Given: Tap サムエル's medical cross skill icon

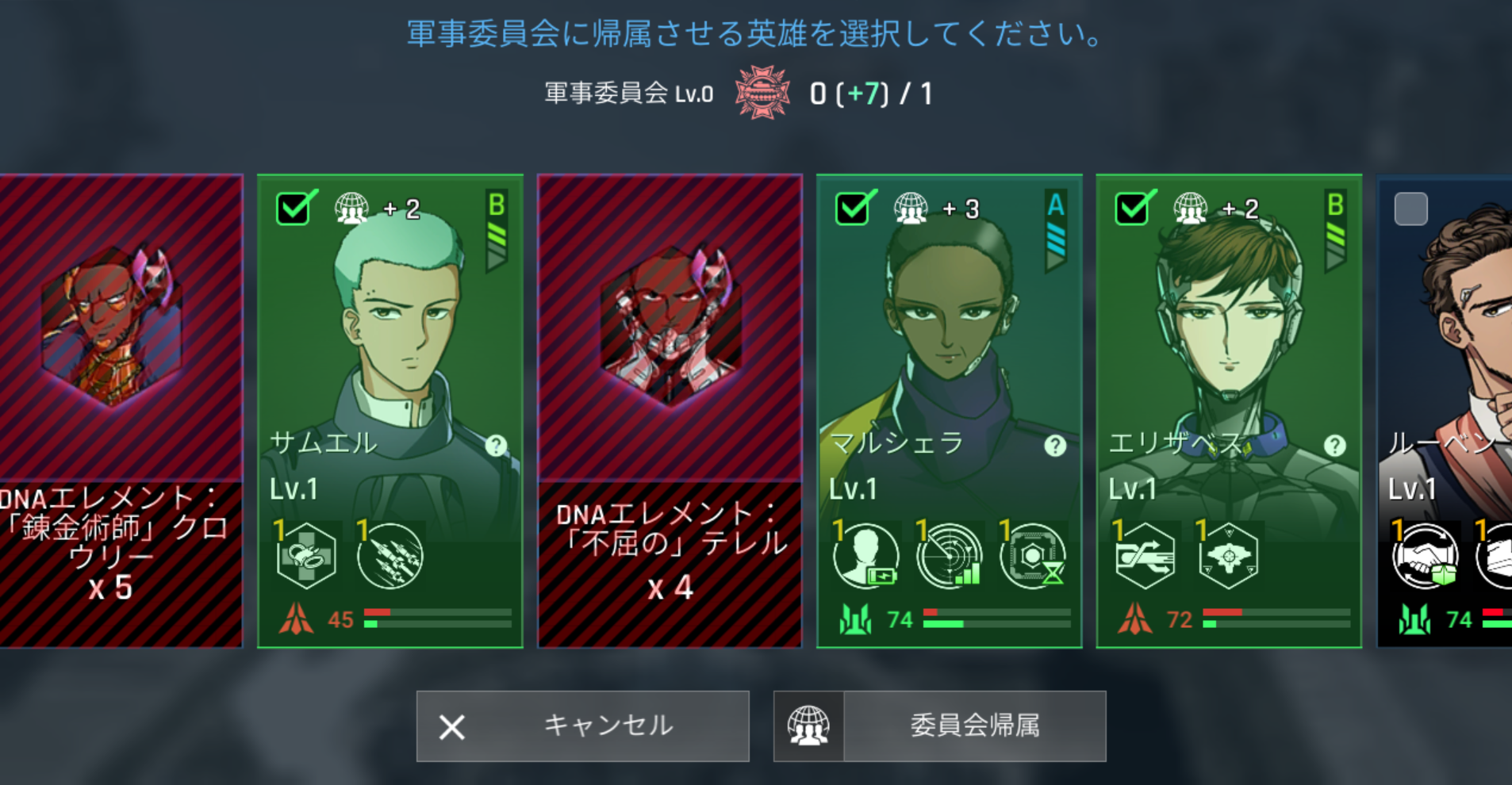Looking at the screenshot, I should [x=306, y=556].
